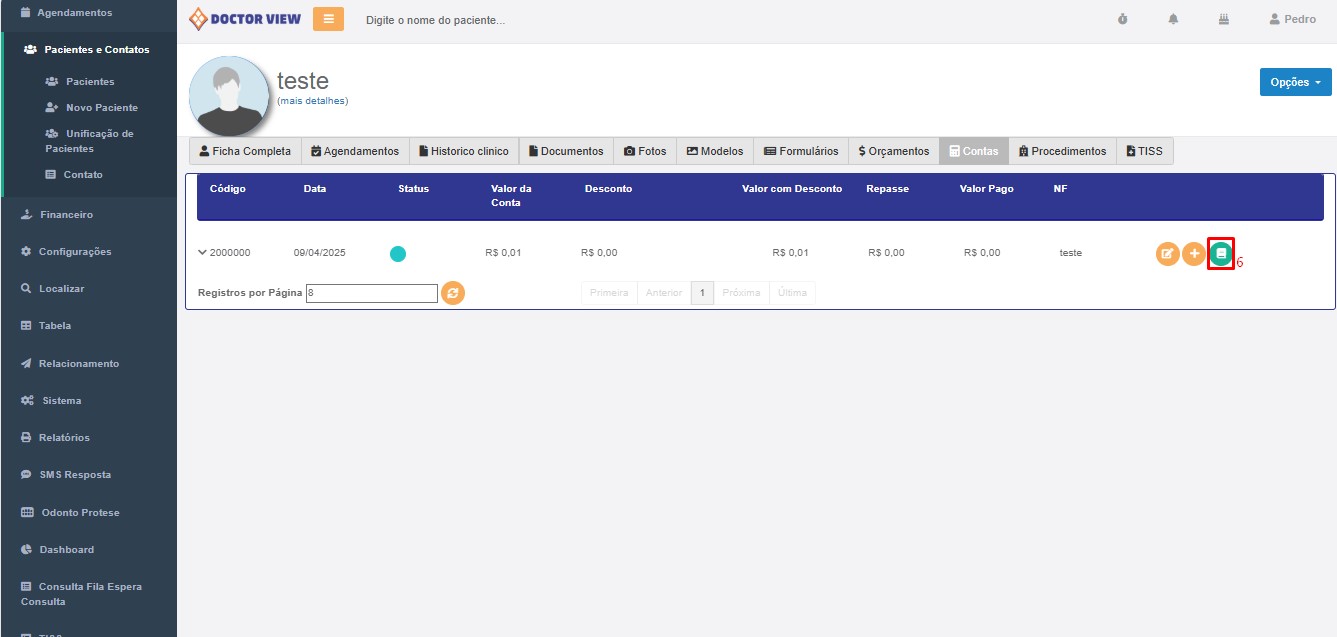Expand account row 2000000 chevron
1337x637 pixels.
(x=203, y=253)
